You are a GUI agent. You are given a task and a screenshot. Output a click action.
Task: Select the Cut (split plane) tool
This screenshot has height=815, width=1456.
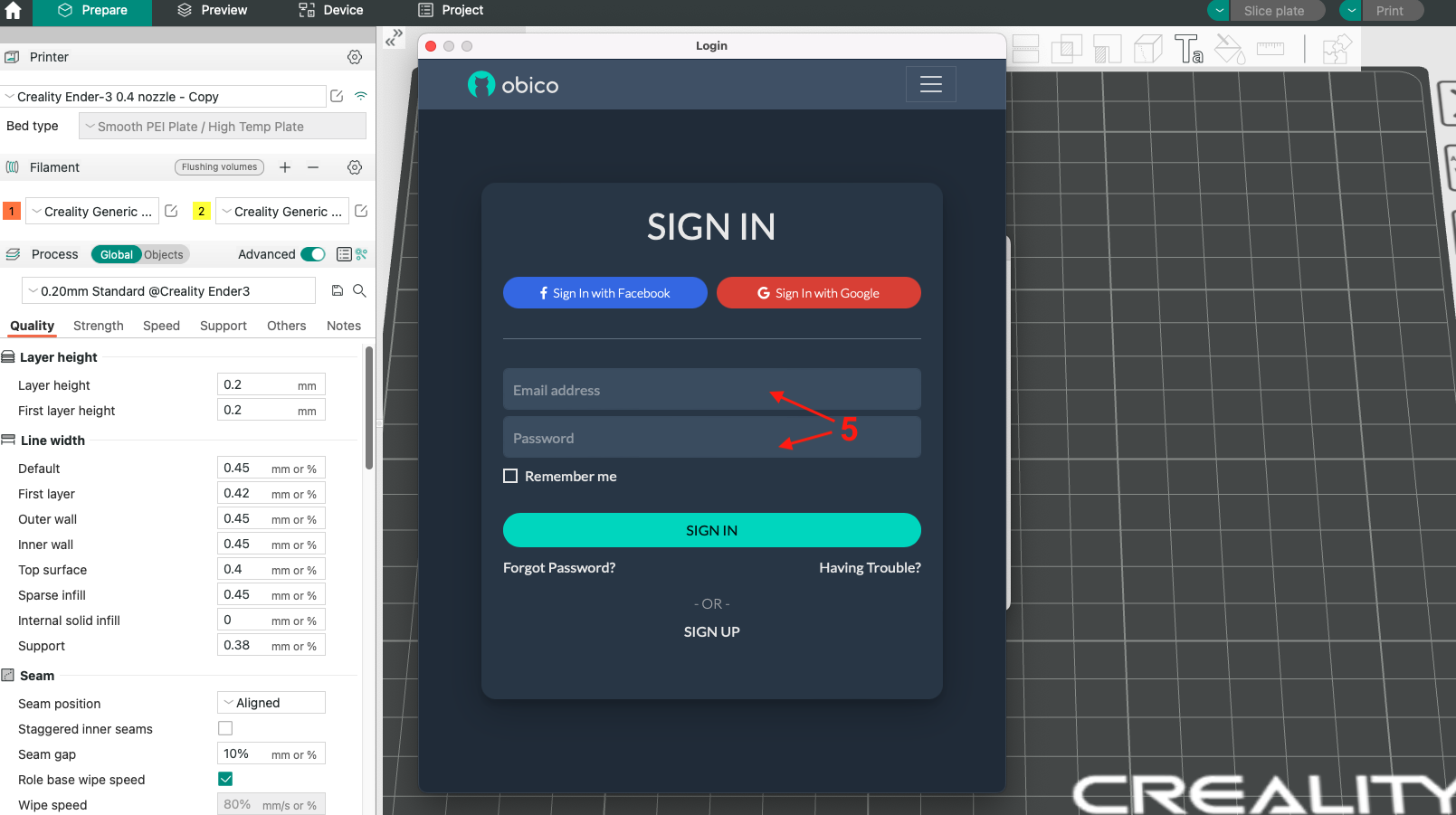1025,49
